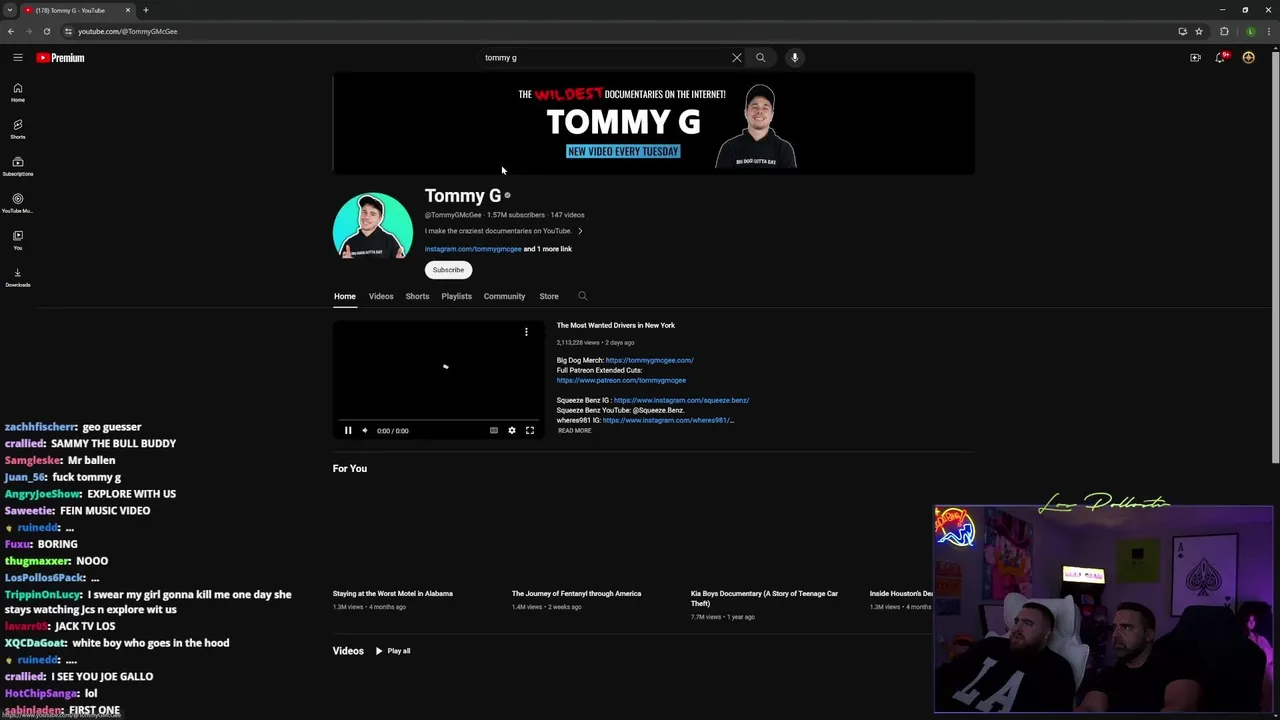The image size is (1280, 720).
Task: Open The Most Wanted Drivers in New York title
Action: (x=616, y=325)
